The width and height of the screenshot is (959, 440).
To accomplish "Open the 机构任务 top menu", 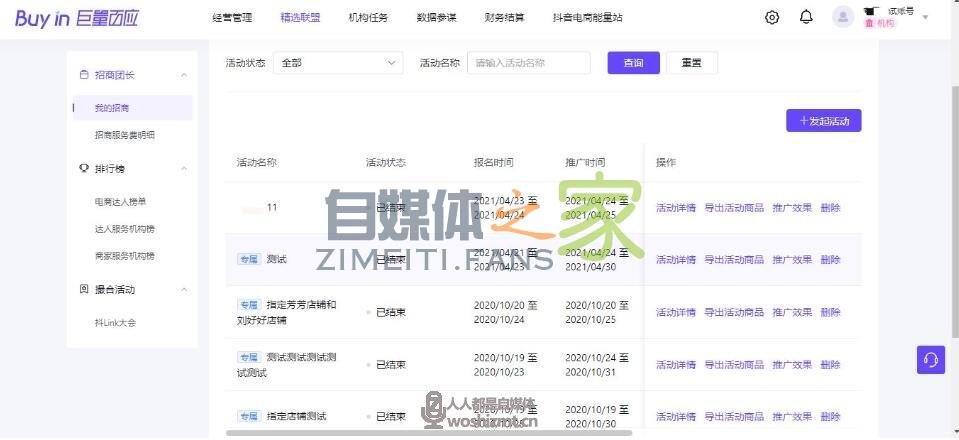I will (368, 18).
